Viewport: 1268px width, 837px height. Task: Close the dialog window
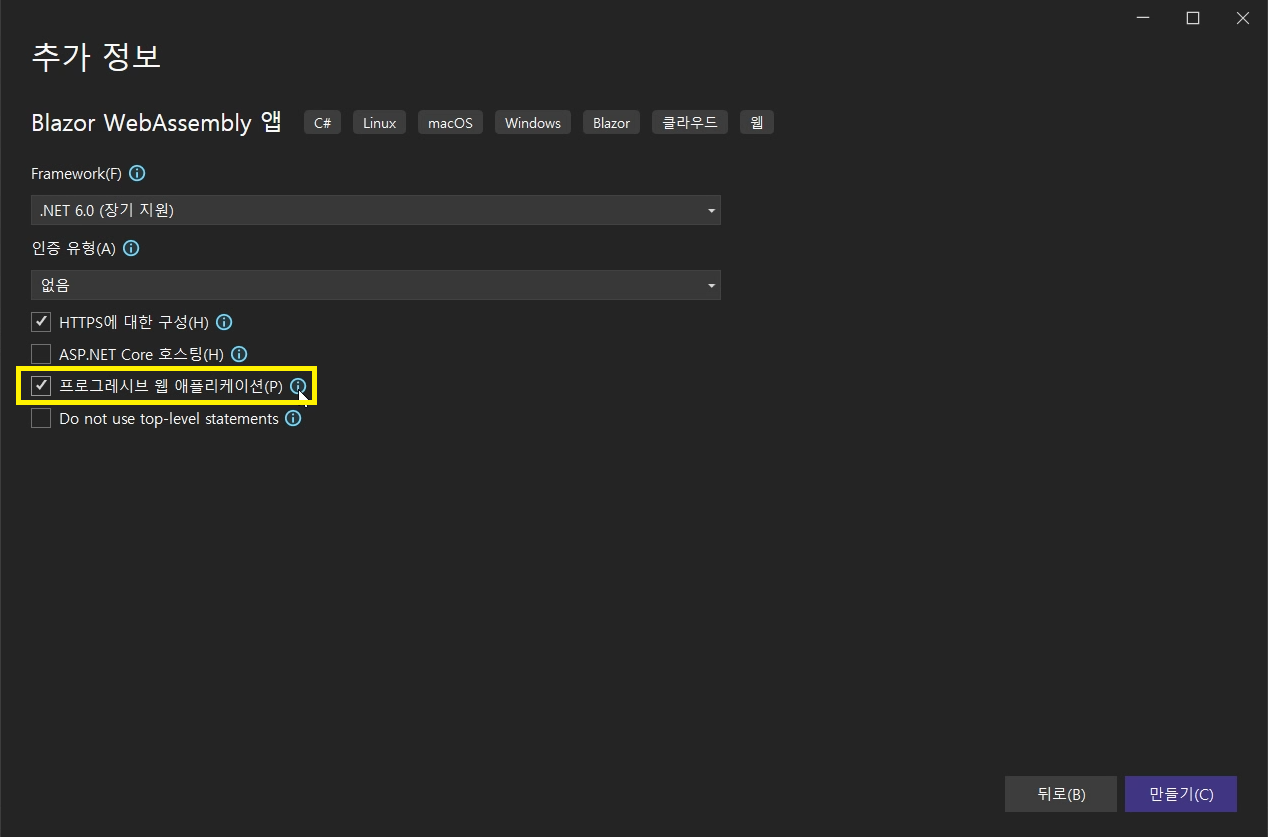click(x=1243, y=18)
